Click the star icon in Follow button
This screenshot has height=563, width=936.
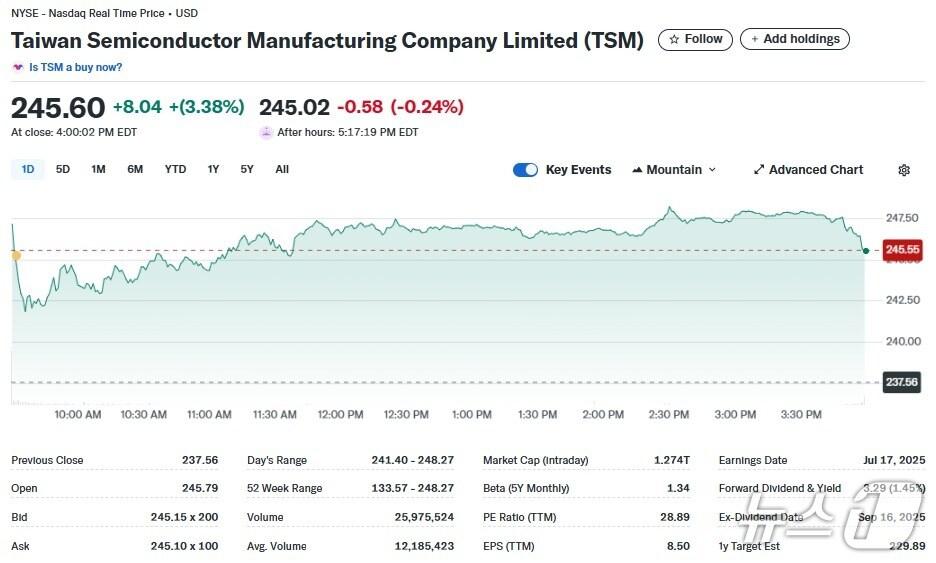pyautogui.click(x=675, y=40)
